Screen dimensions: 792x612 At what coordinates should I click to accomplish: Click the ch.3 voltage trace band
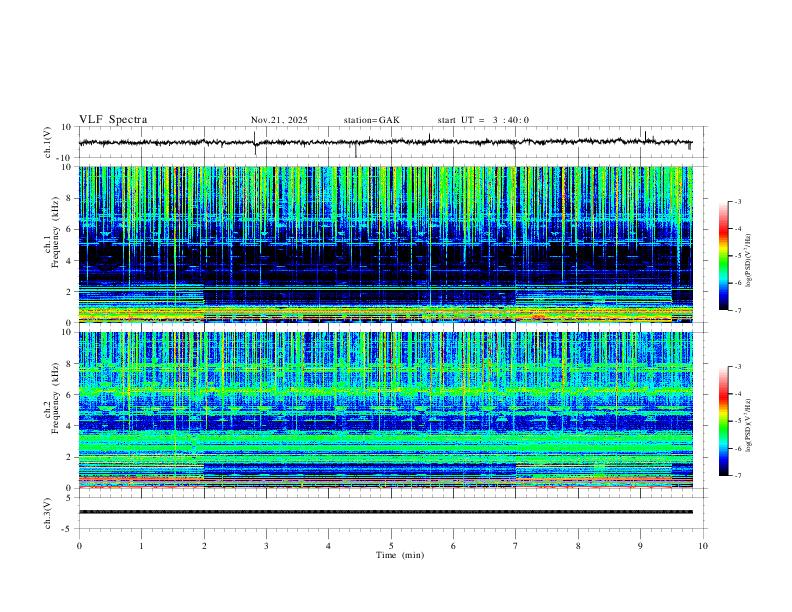pyautogui.click(x=386, y=512)
